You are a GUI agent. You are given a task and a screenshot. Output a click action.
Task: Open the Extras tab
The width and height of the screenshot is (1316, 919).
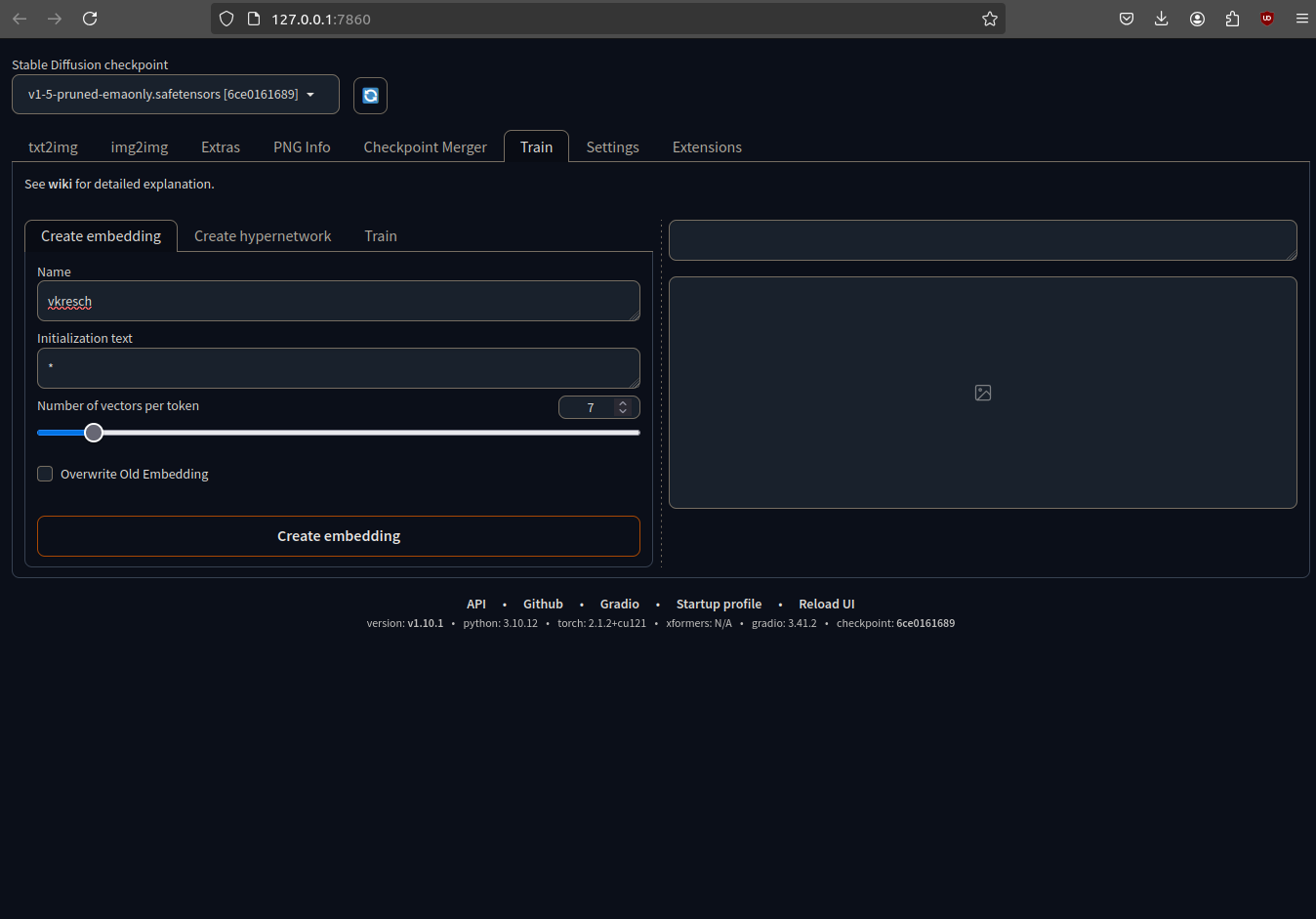(x=221, y=147)
